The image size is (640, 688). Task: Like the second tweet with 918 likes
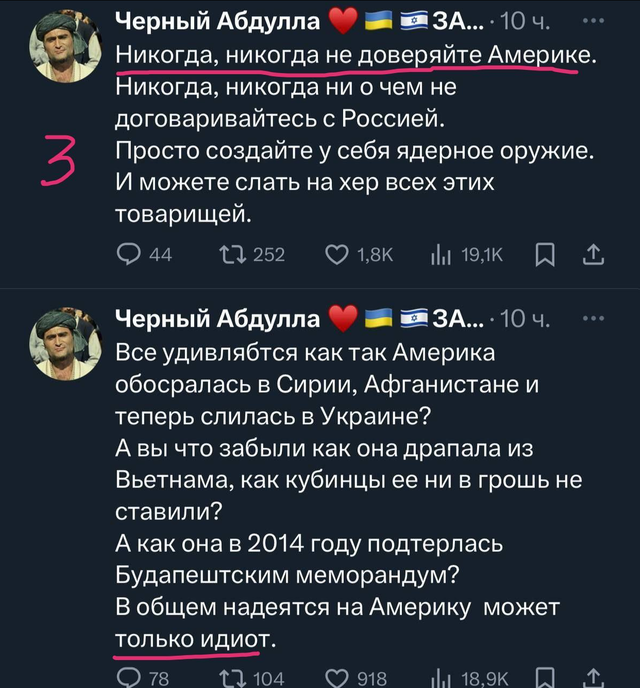pos(356,677)
